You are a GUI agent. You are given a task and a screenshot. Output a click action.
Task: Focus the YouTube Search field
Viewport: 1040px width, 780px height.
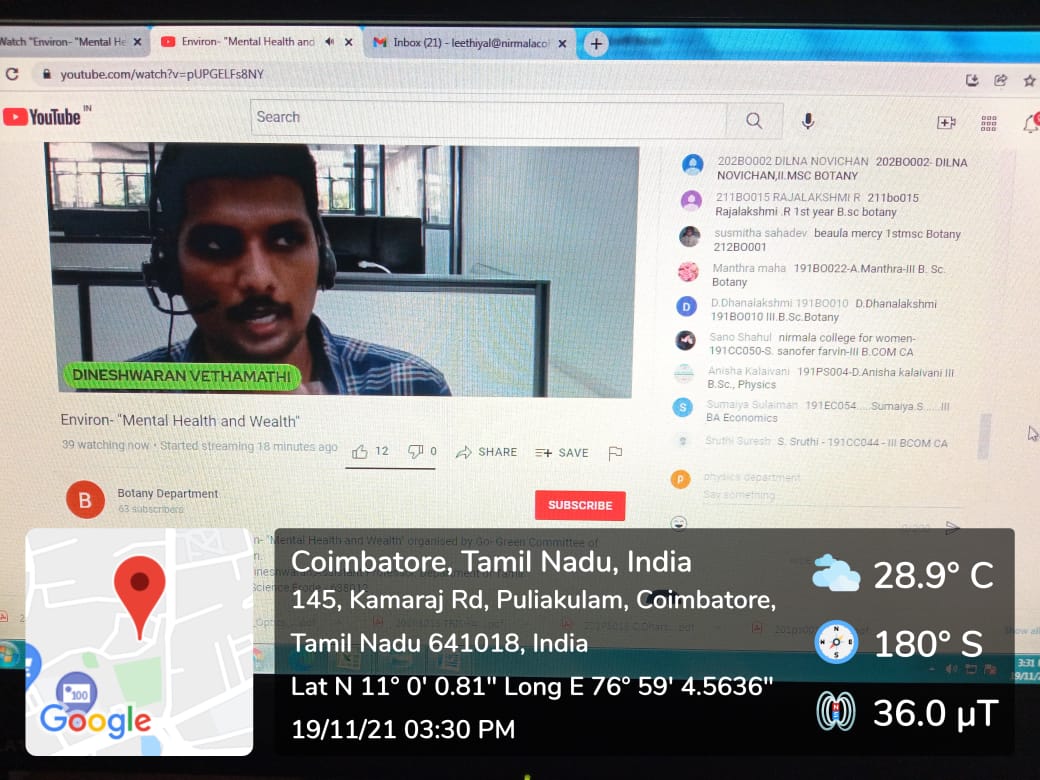click(490, 118)
